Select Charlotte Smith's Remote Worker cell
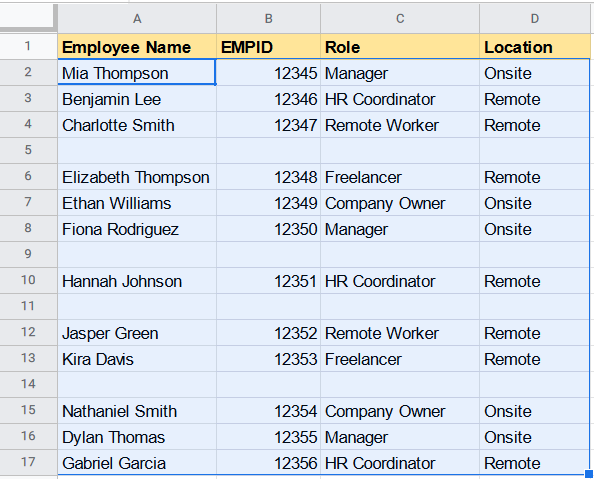The image size is (594, 479). point(400,125)
